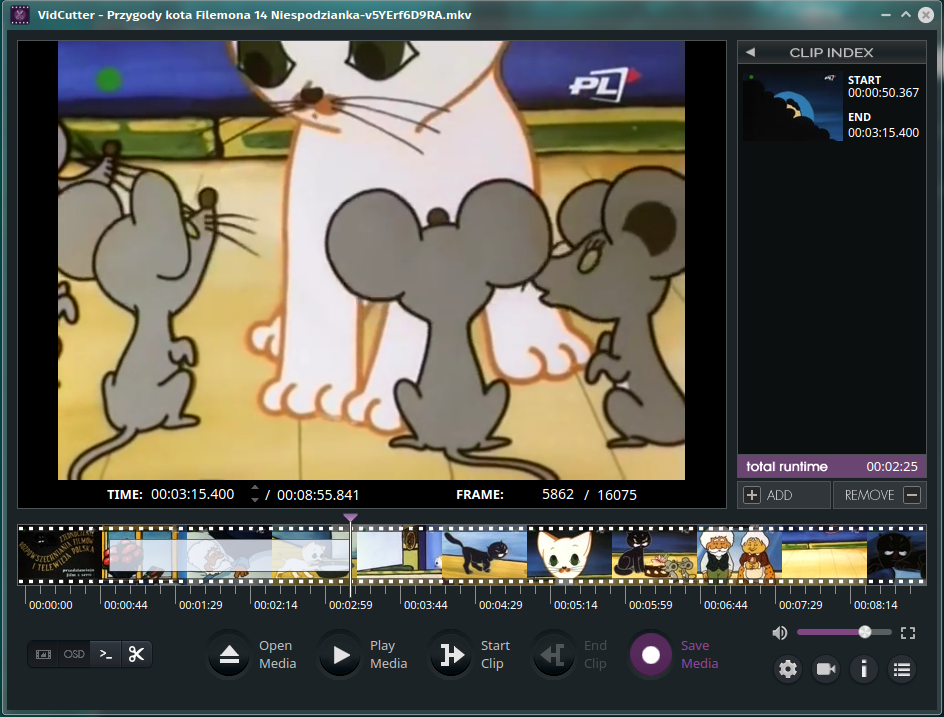This screenshot has width=944, height=717.
Task: Decrease the time with the down stepper arrow
Action: tap(255, 500)
